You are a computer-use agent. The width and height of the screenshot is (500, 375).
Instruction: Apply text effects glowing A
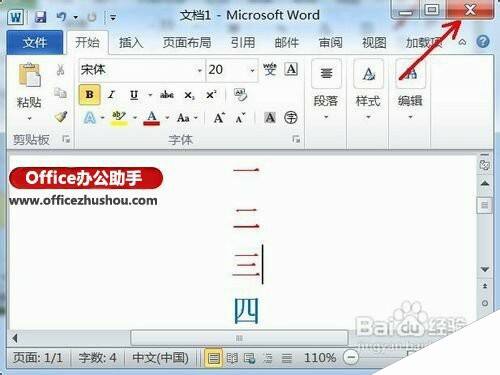89,118
